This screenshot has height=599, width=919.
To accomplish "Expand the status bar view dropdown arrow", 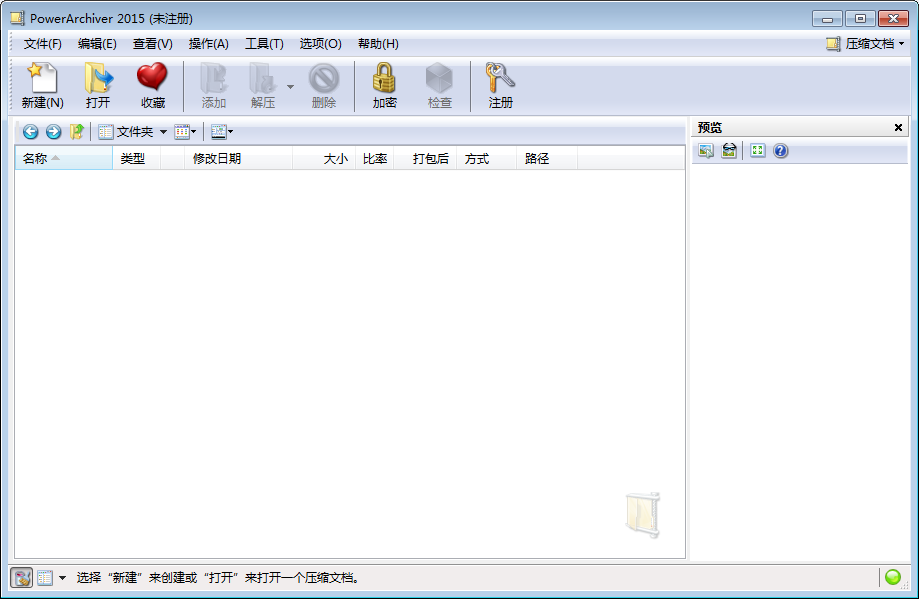I will [x=63, y=578].
